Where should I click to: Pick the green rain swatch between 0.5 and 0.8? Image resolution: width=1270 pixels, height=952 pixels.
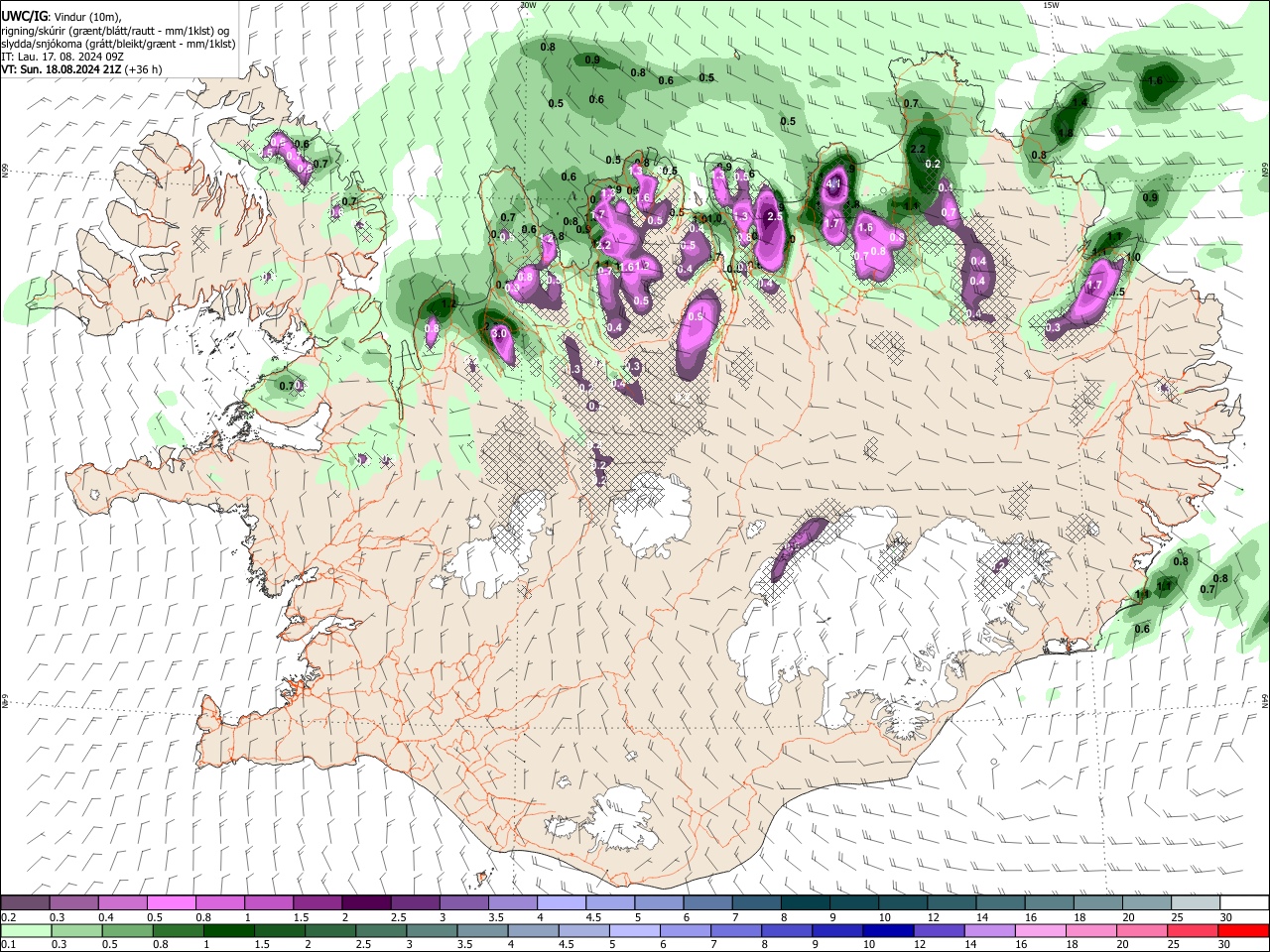(127, 931)
